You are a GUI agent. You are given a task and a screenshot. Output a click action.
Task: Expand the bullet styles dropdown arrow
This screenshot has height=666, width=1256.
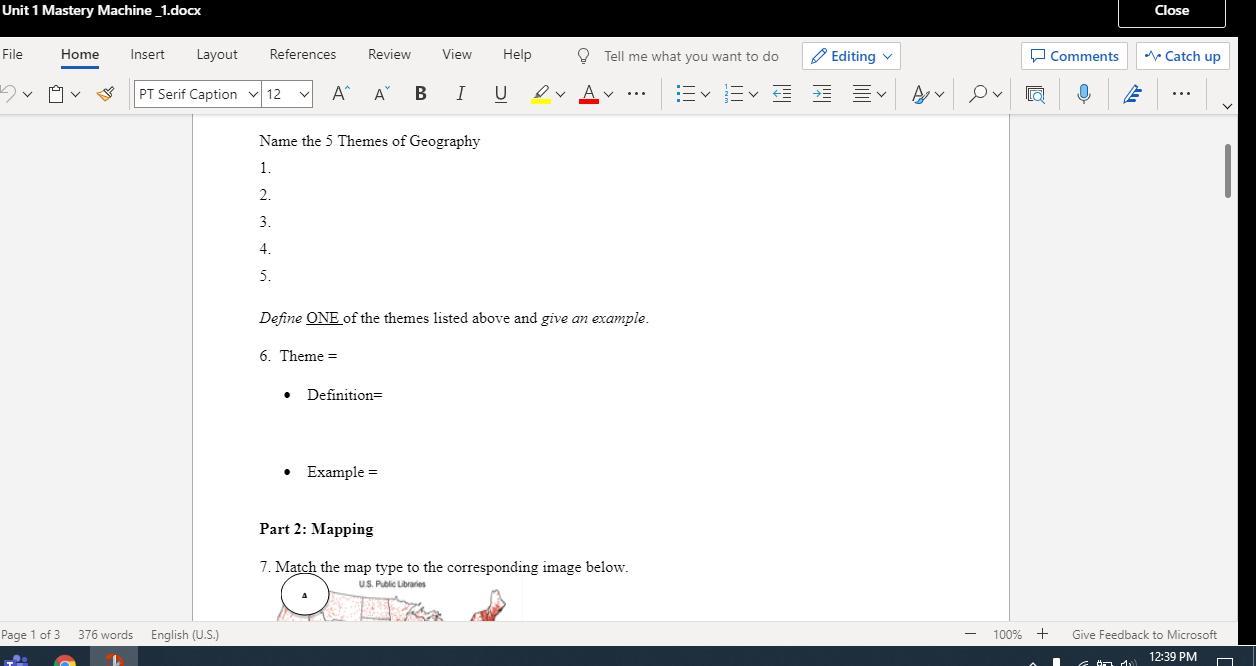coord(705,94)
